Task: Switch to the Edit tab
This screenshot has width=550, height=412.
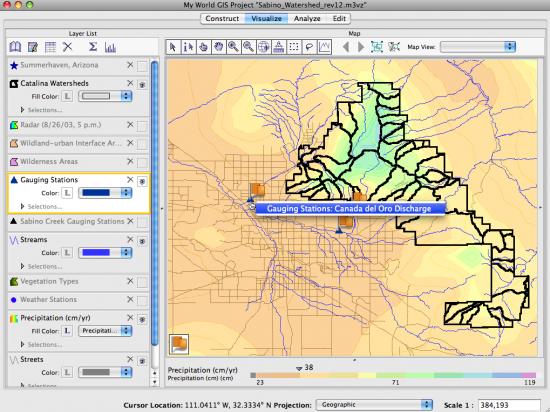Action: [339, 19]
